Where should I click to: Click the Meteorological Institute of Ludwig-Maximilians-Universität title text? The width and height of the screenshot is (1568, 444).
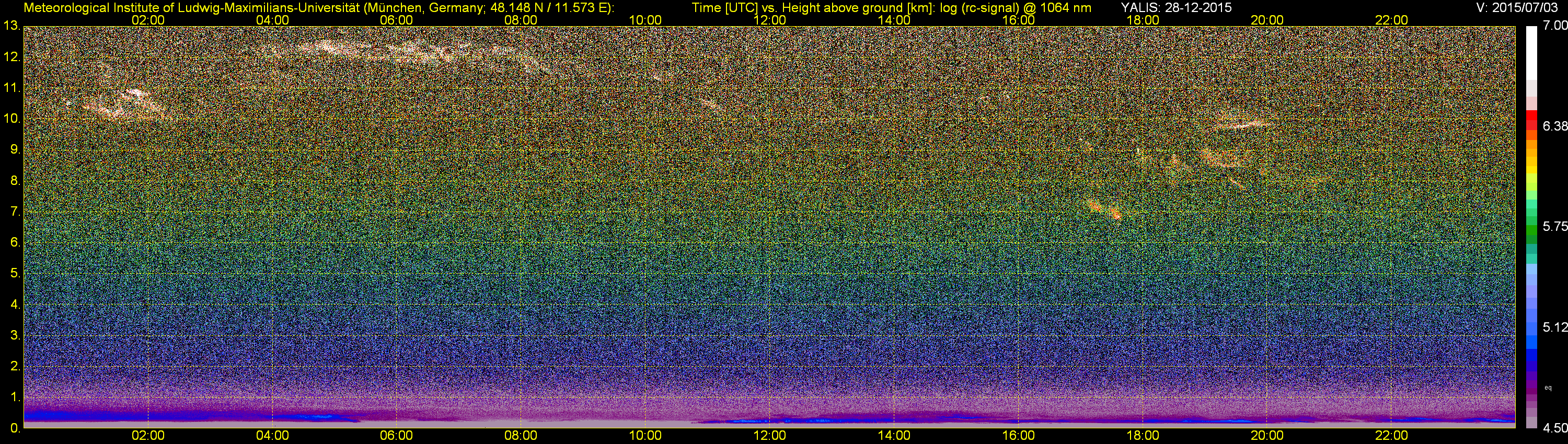click(x=318, y=7)
